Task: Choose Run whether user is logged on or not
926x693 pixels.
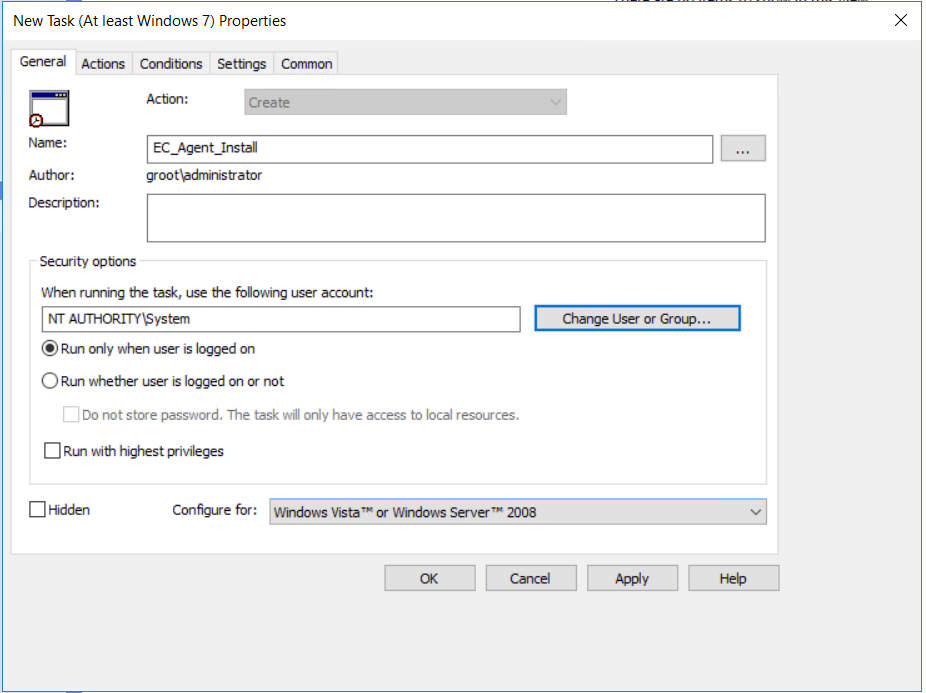Action: tap(49, 381)
